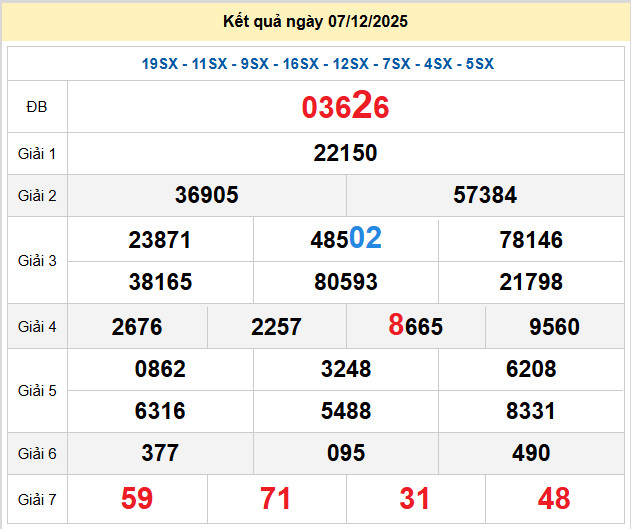Select the red Giải 7 number 48
631x529 pixels.
(554, 498)
